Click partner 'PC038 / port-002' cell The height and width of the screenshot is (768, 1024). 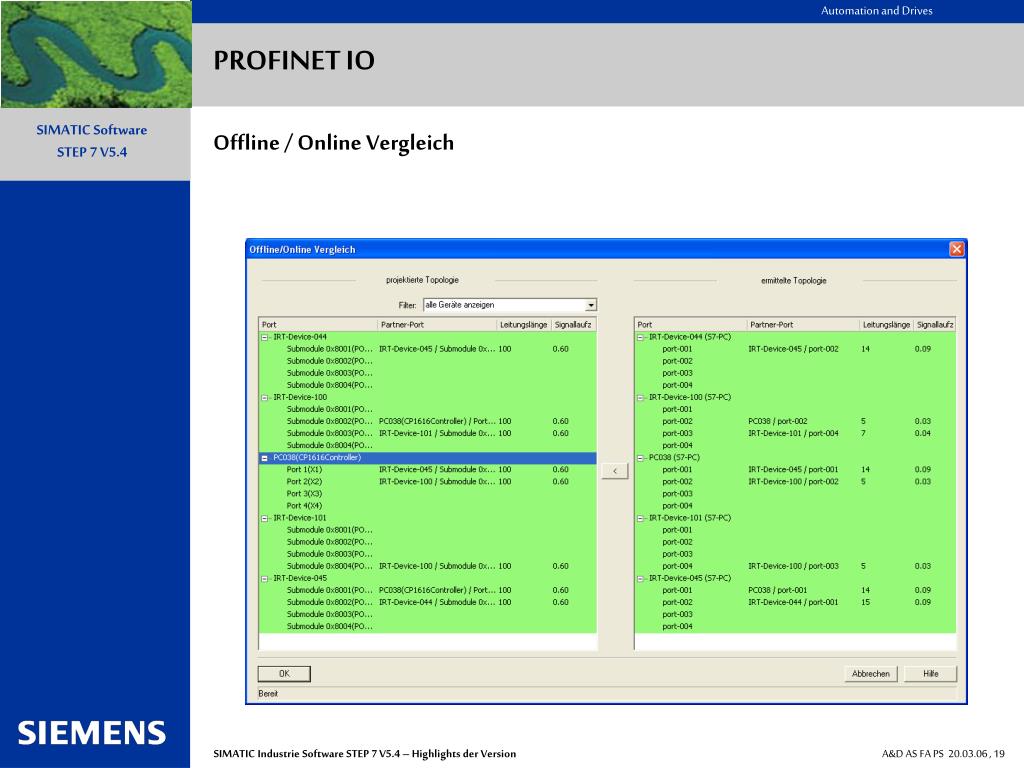click(x=778, y=421)
